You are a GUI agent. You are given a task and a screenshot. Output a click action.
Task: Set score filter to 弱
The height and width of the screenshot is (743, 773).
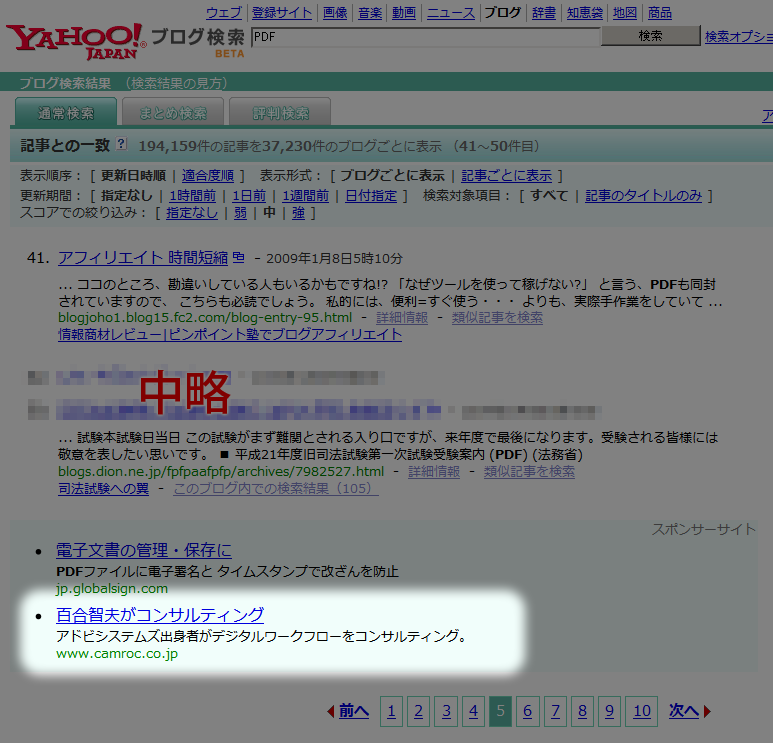(x=240, y=213)
